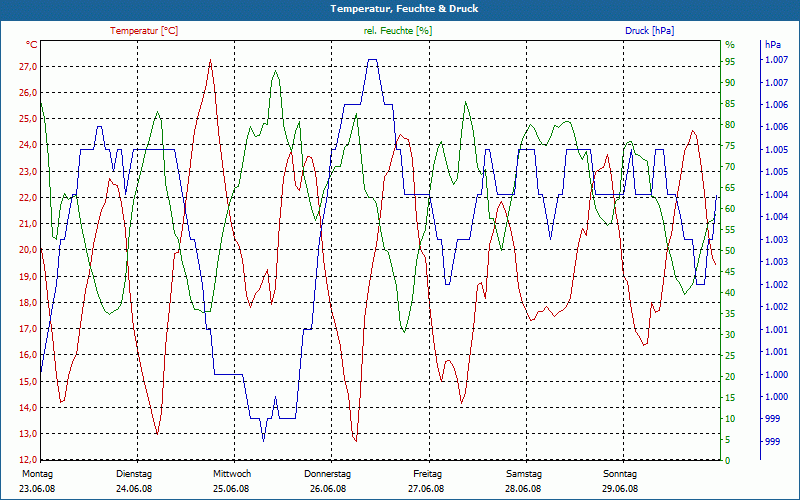Click the '27,0' temperature axis value

(x=28, y=66)
